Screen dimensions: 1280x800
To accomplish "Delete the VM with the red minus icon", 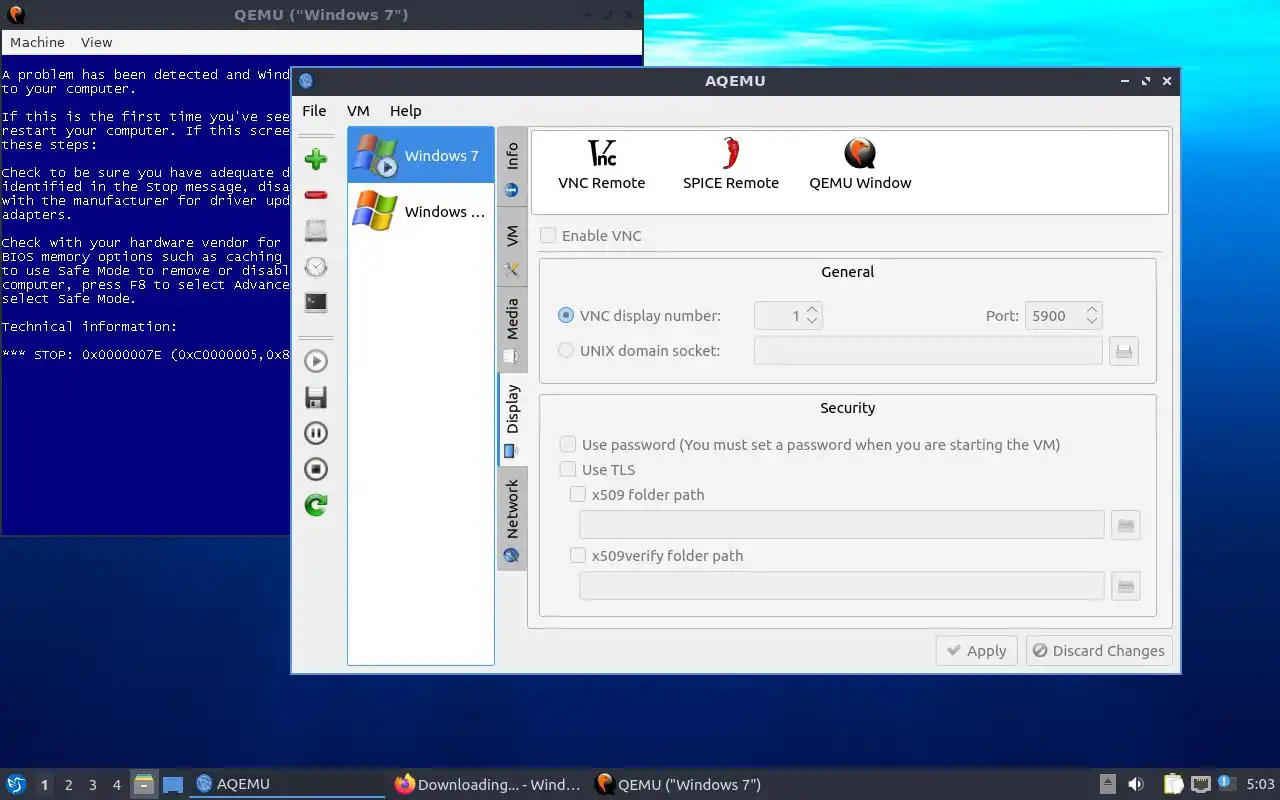I will tap(316, 195).
